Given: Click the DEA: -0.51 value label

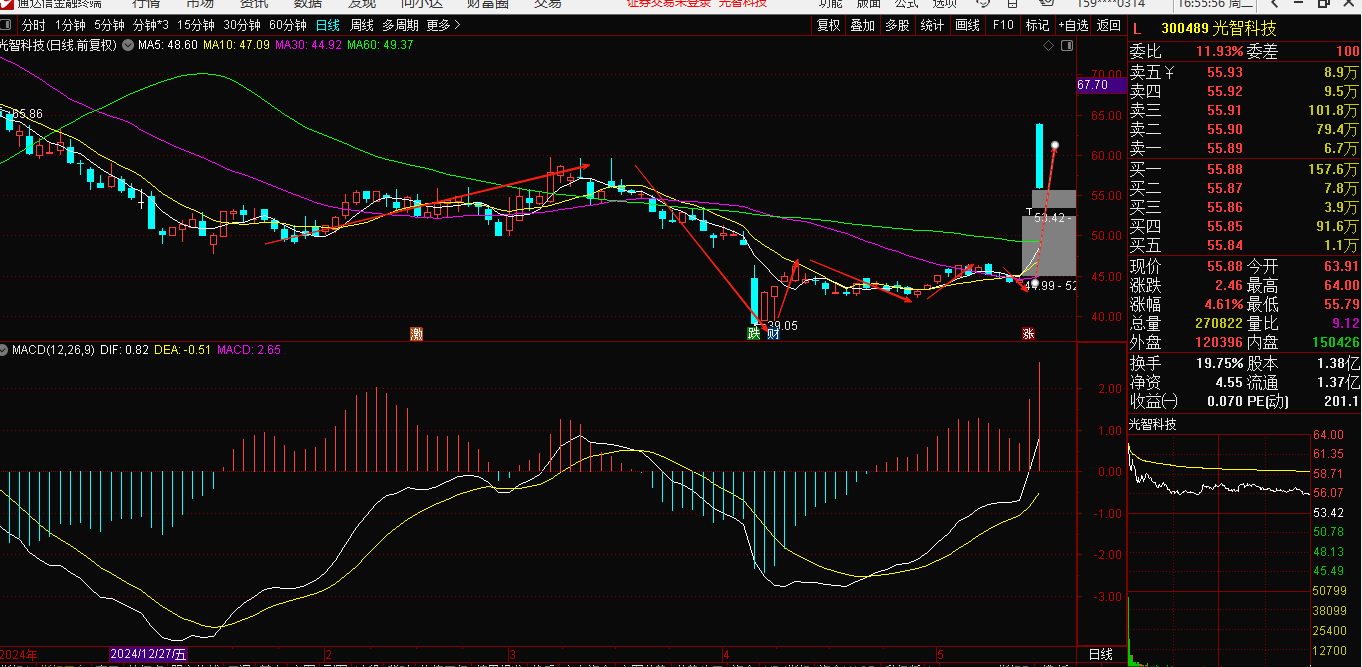Looking at the screenshot, I should coord(182,350).
